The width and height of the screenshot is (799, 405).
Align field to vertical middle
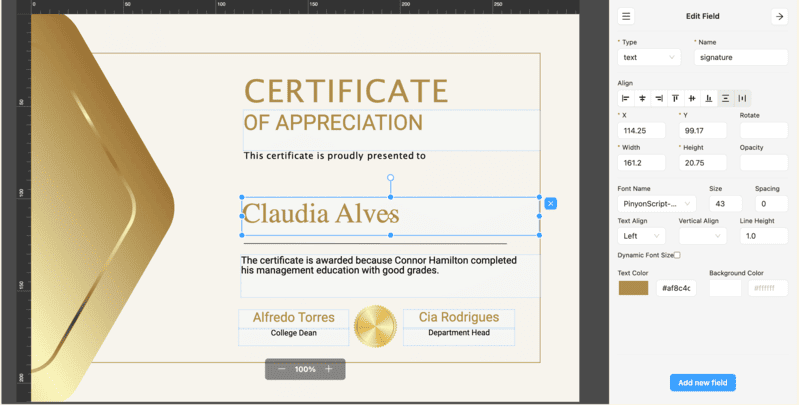(692, 99)
